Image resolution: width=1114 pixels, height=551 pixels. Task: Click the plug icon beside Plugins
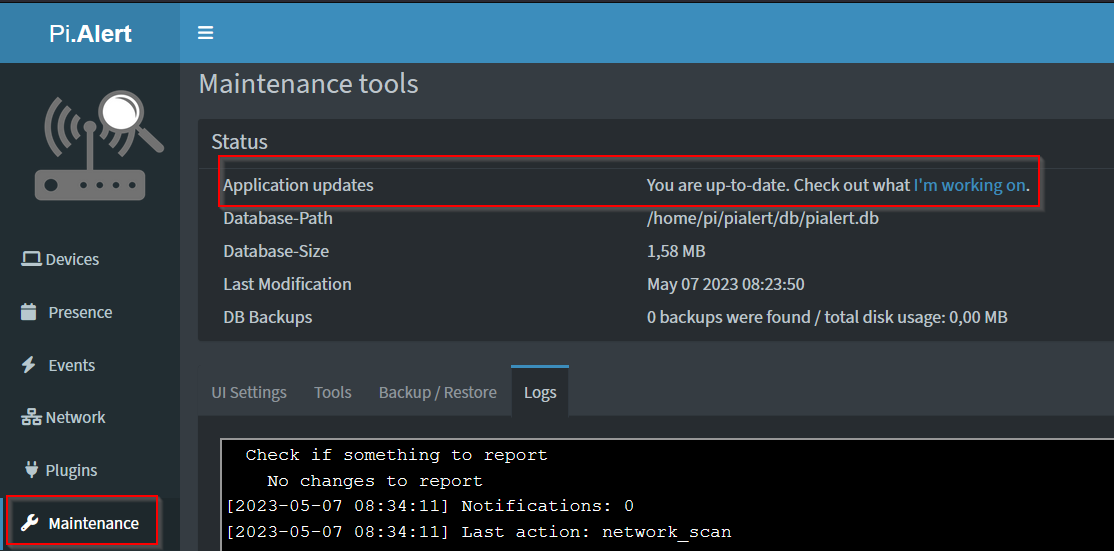(x=30, y=470)
